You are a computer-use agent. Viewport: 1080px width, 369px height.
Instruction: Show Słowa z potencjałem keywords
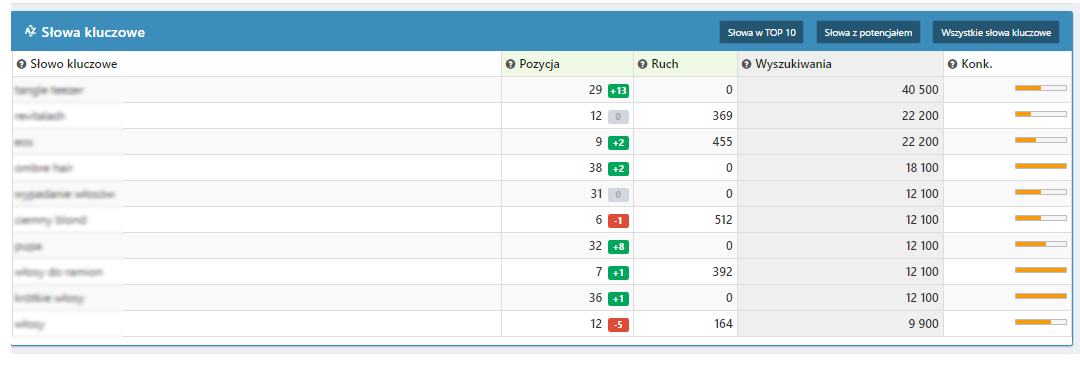(x=868, y=32)
